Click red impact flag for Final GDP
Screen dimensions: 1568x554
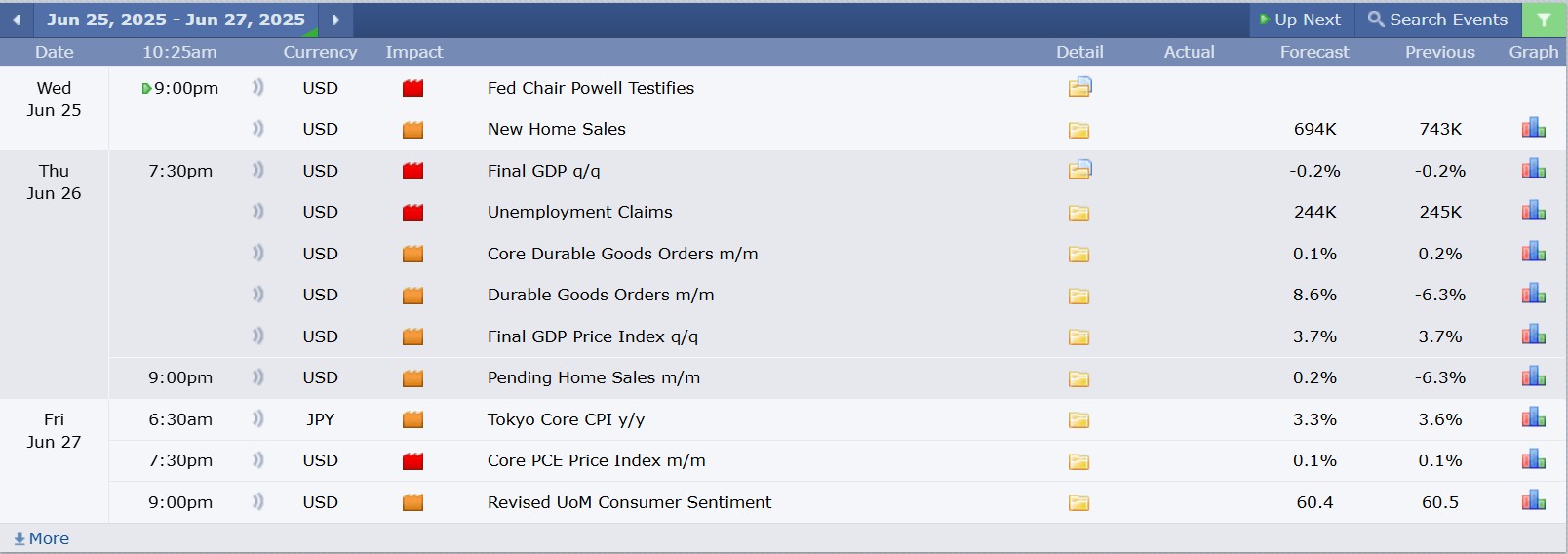pyautogui.click(x=412, y=171)
